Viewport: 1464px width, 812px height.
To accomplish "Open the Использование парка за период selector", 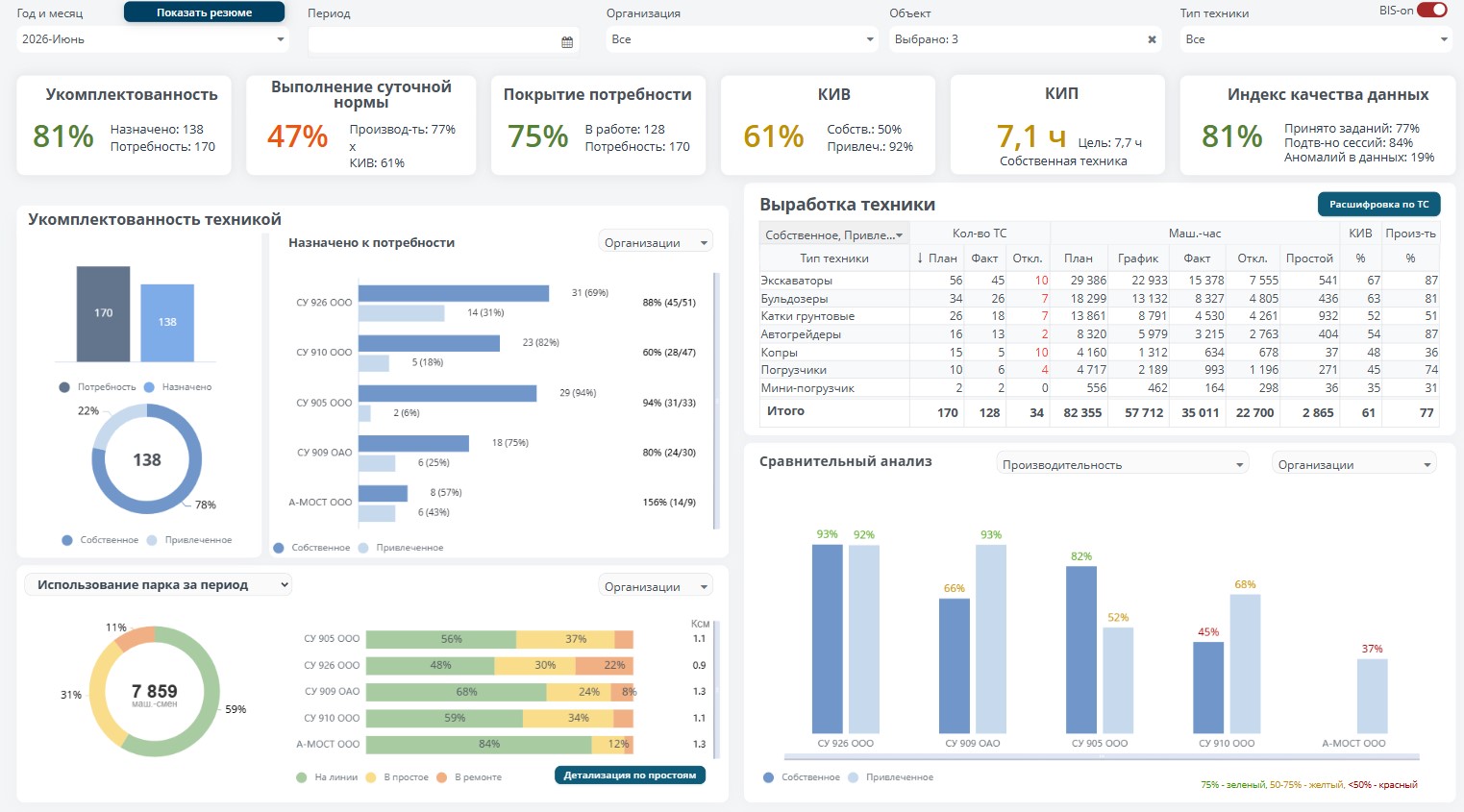I will point(159,584).
